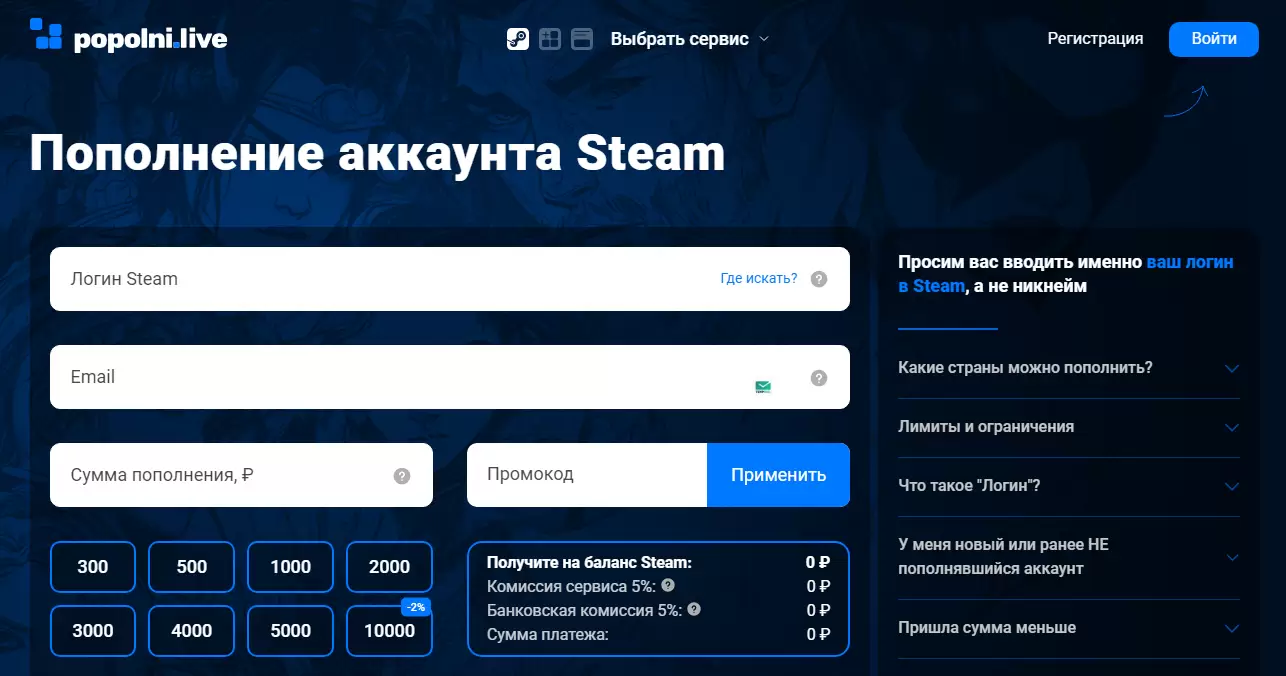Choose the 10000 amount preset
Viewport: 1286px width, 676px height.
[390, 631]
